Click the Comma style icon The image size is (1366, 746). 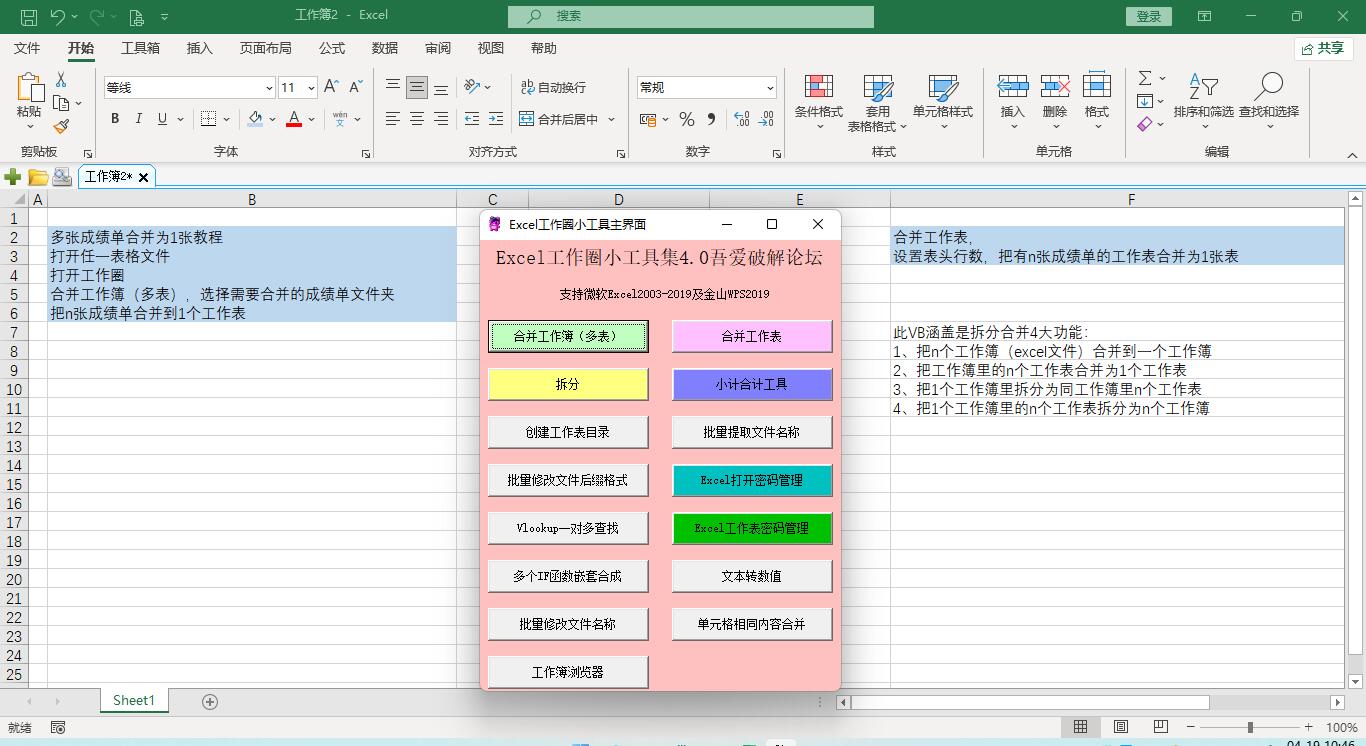[711, 119]
